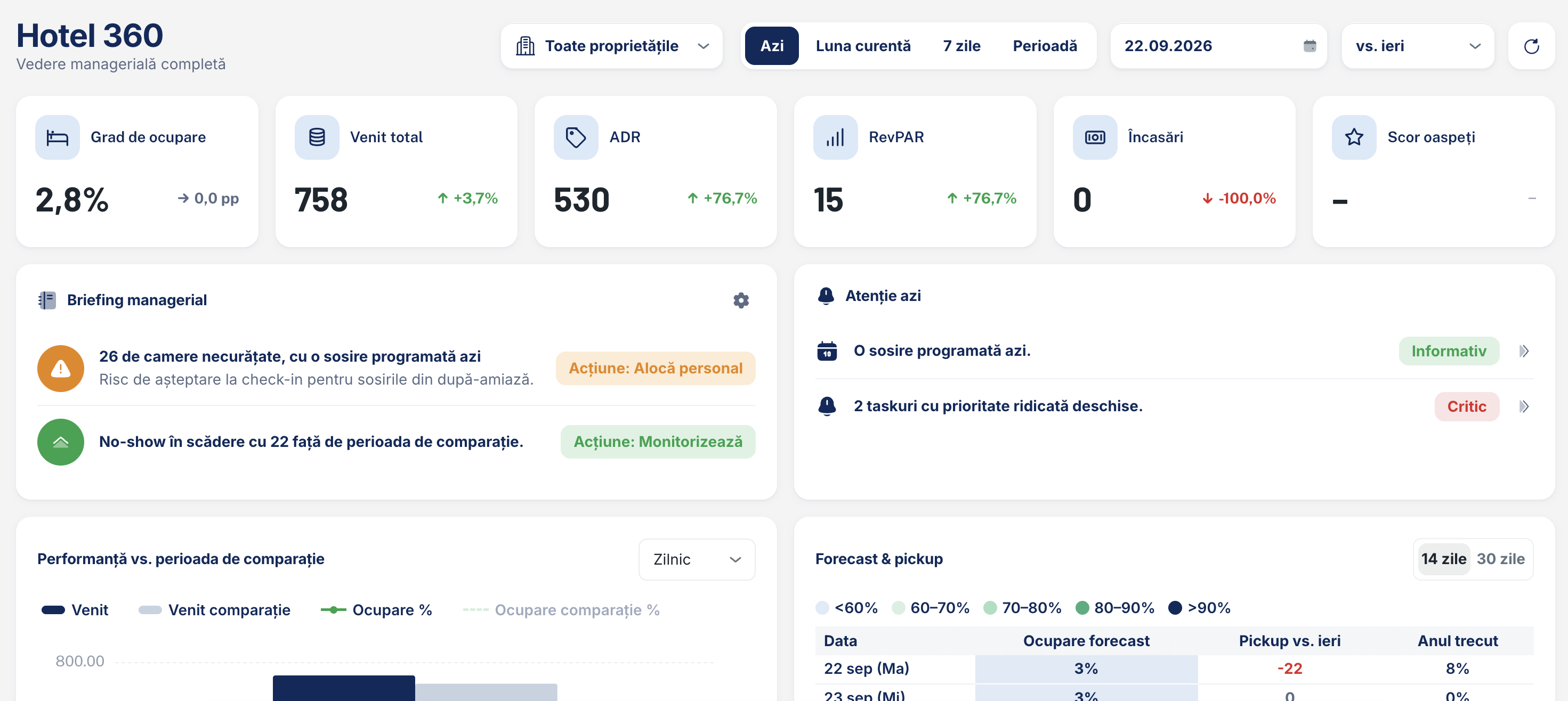Click the Briefing managerial notebook icon
Image resolution: width=1568 pixels, height=701 pixels.
pyautogui.click(x=47, y=300)
